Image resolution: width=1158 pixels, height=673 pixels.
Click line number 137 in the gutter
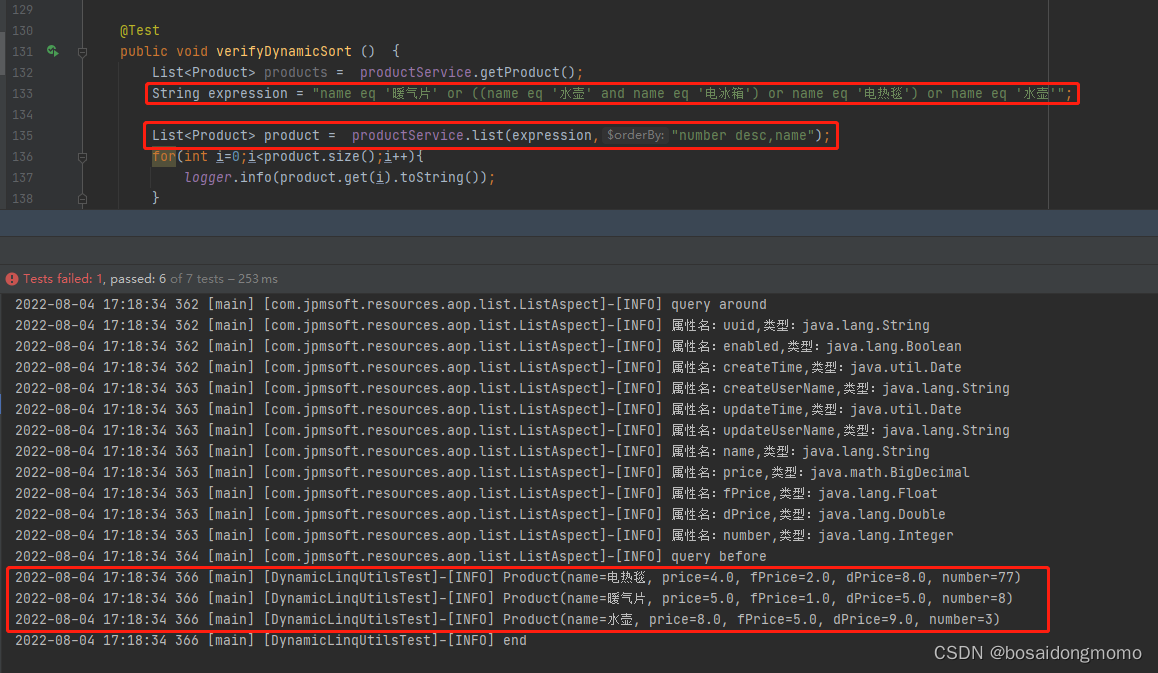coord(22,178)
